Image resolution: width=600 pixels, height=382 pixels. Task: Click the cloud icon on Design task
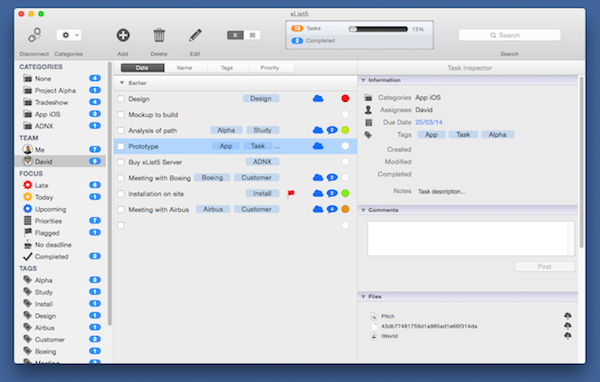(x=318, y=99)
